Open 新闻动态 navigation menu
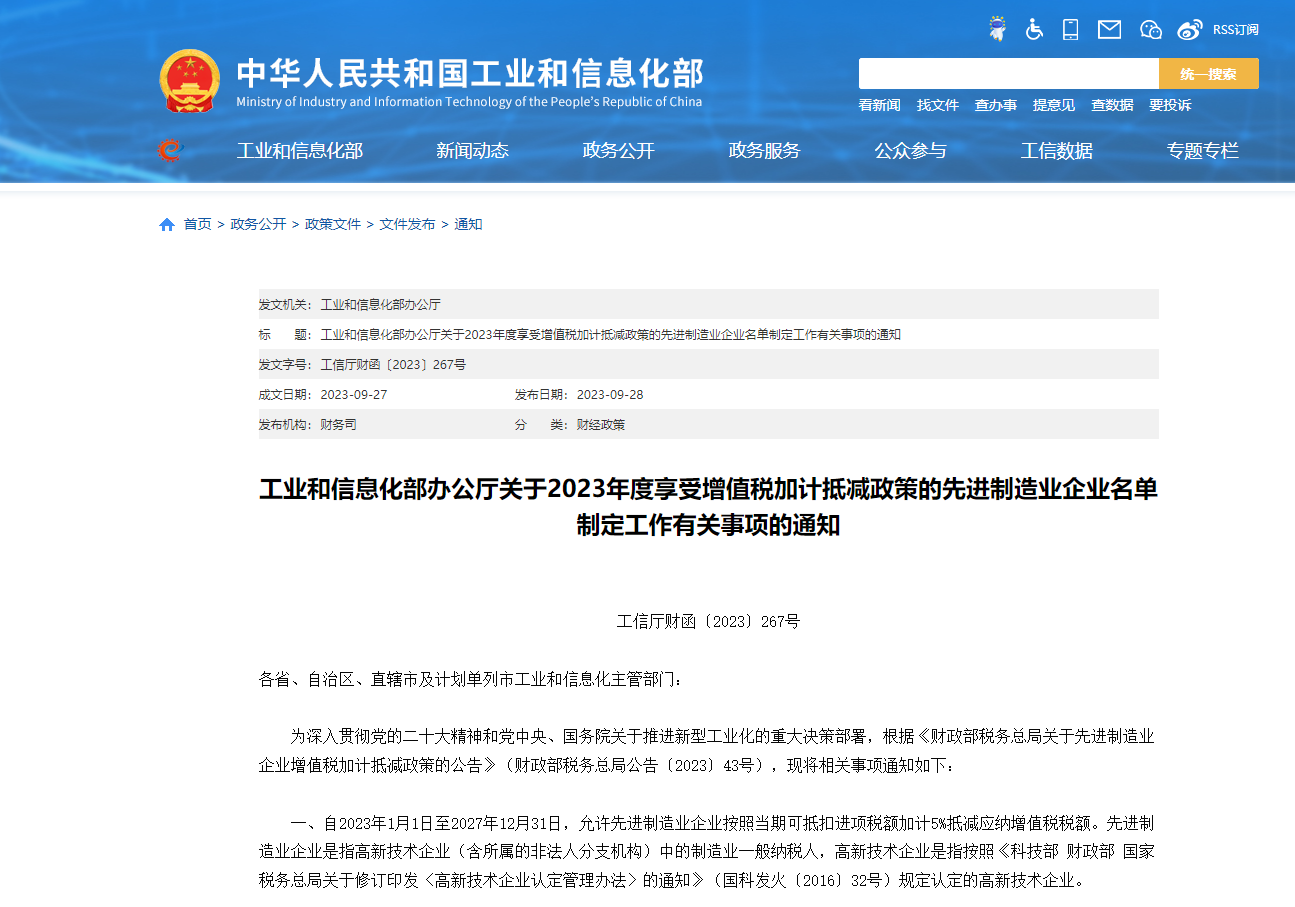This screenshot has height=907, width=1295. pyautogui.click(x=472, y=151)
